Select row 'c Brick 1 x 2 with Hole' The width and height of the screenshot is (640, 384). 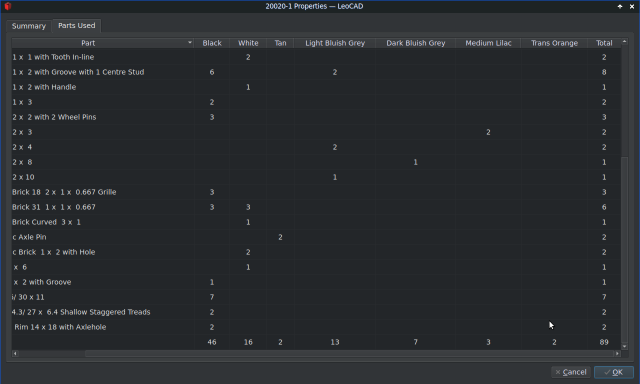316,252
